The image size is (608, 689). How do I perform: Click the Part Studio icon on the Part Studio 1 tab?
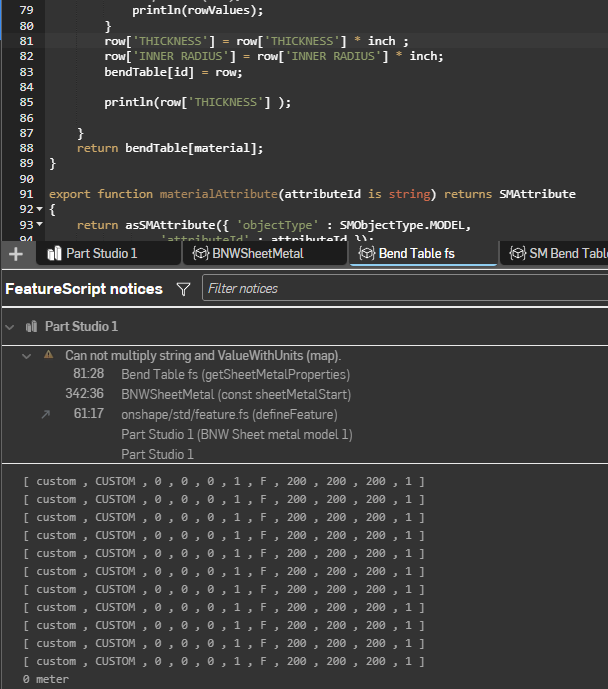(54, 254)
